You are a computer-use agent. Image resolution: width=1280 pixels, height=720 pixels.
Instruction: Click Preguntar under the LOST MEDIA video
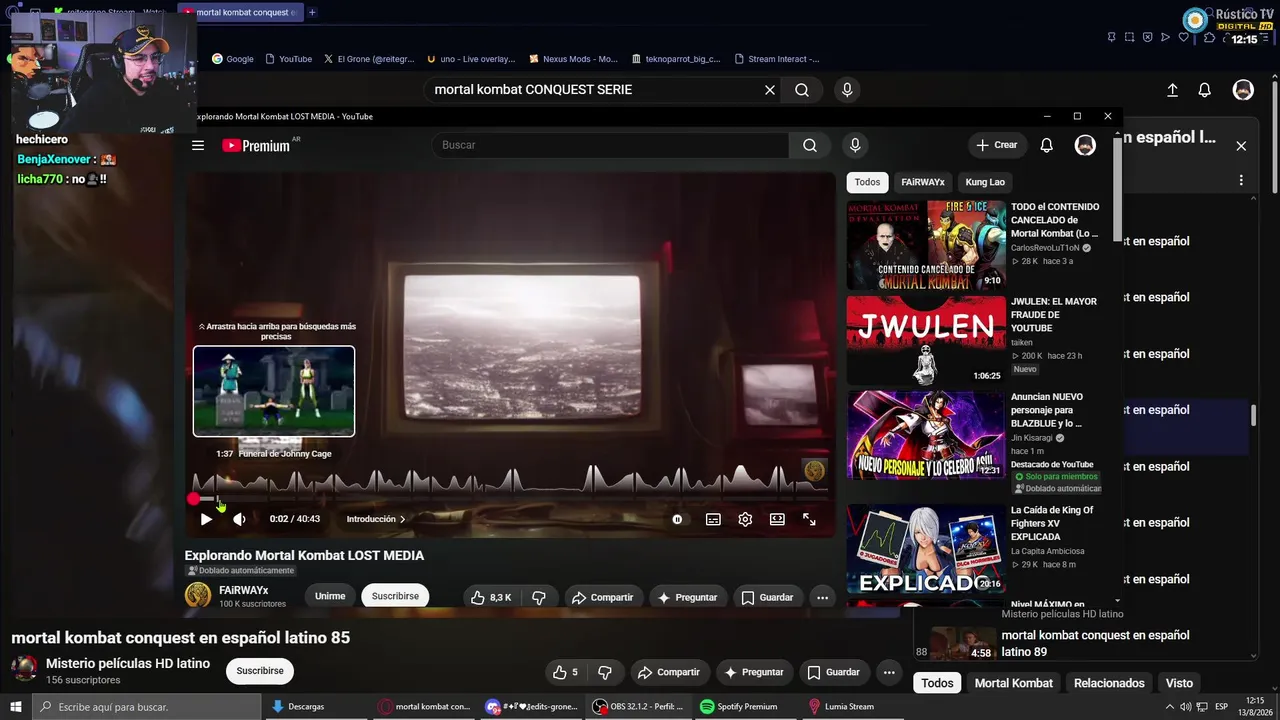tap(686, 597)
